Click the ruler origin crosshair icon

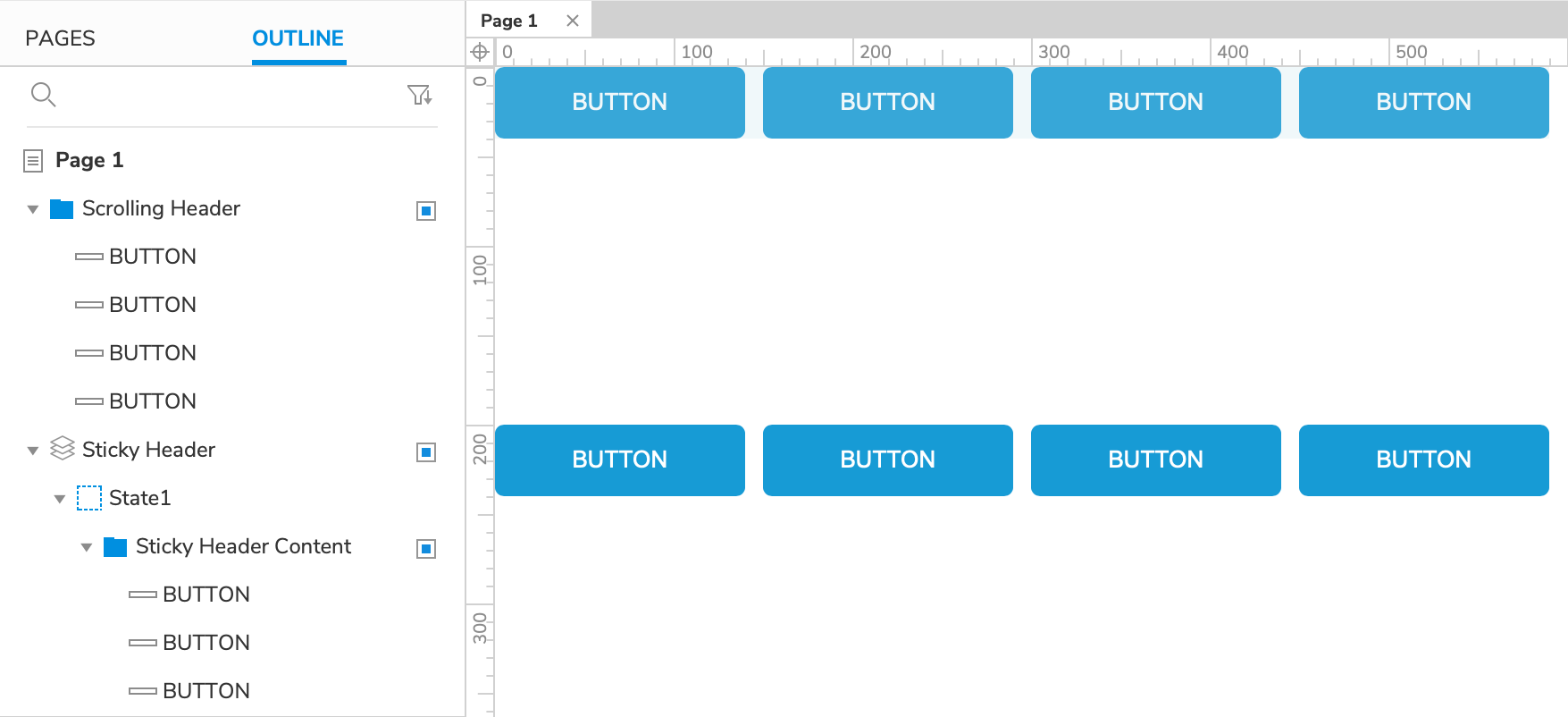(x=480, y=52)
